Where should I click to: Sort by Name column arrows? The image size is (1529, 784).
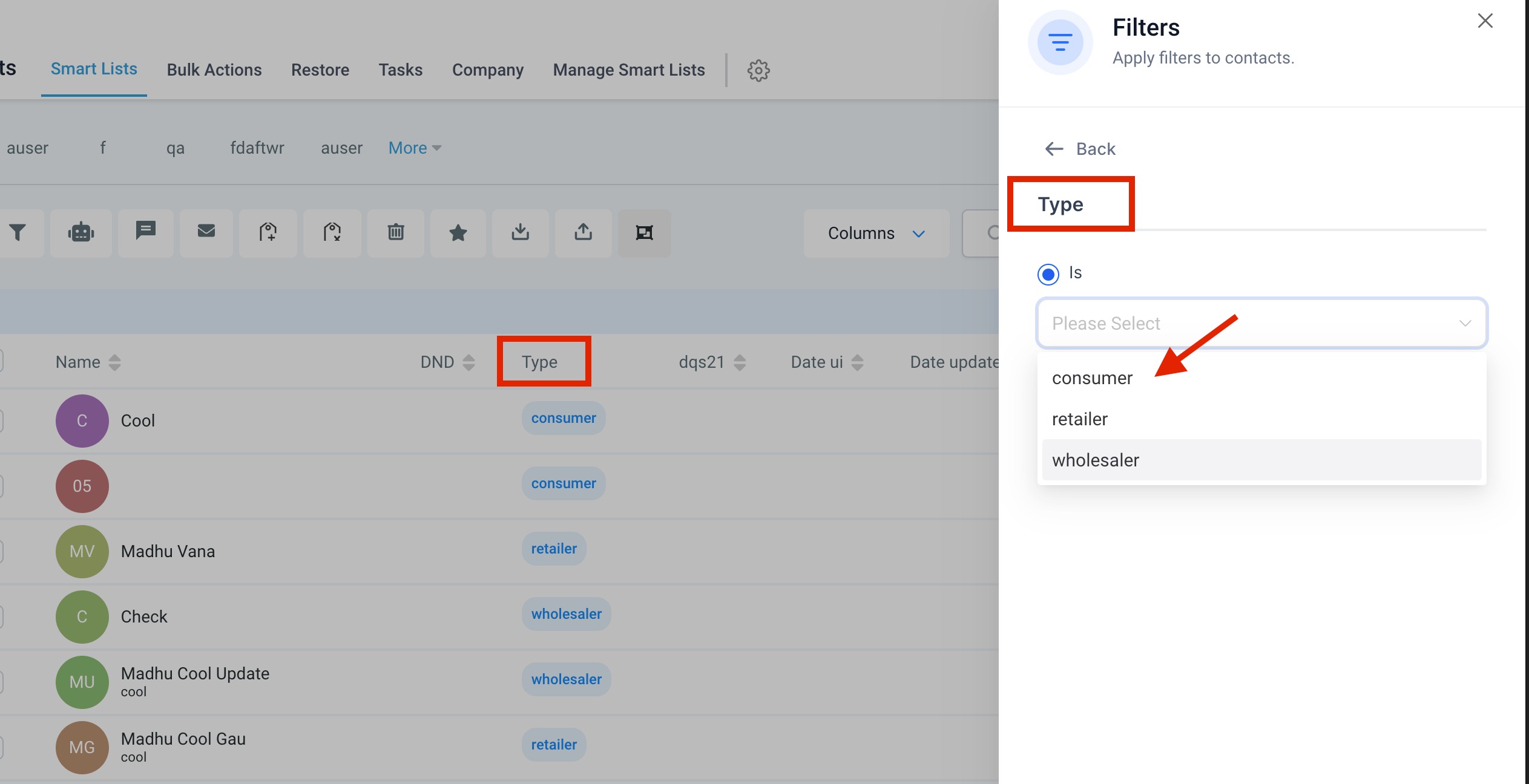[114, 362]
